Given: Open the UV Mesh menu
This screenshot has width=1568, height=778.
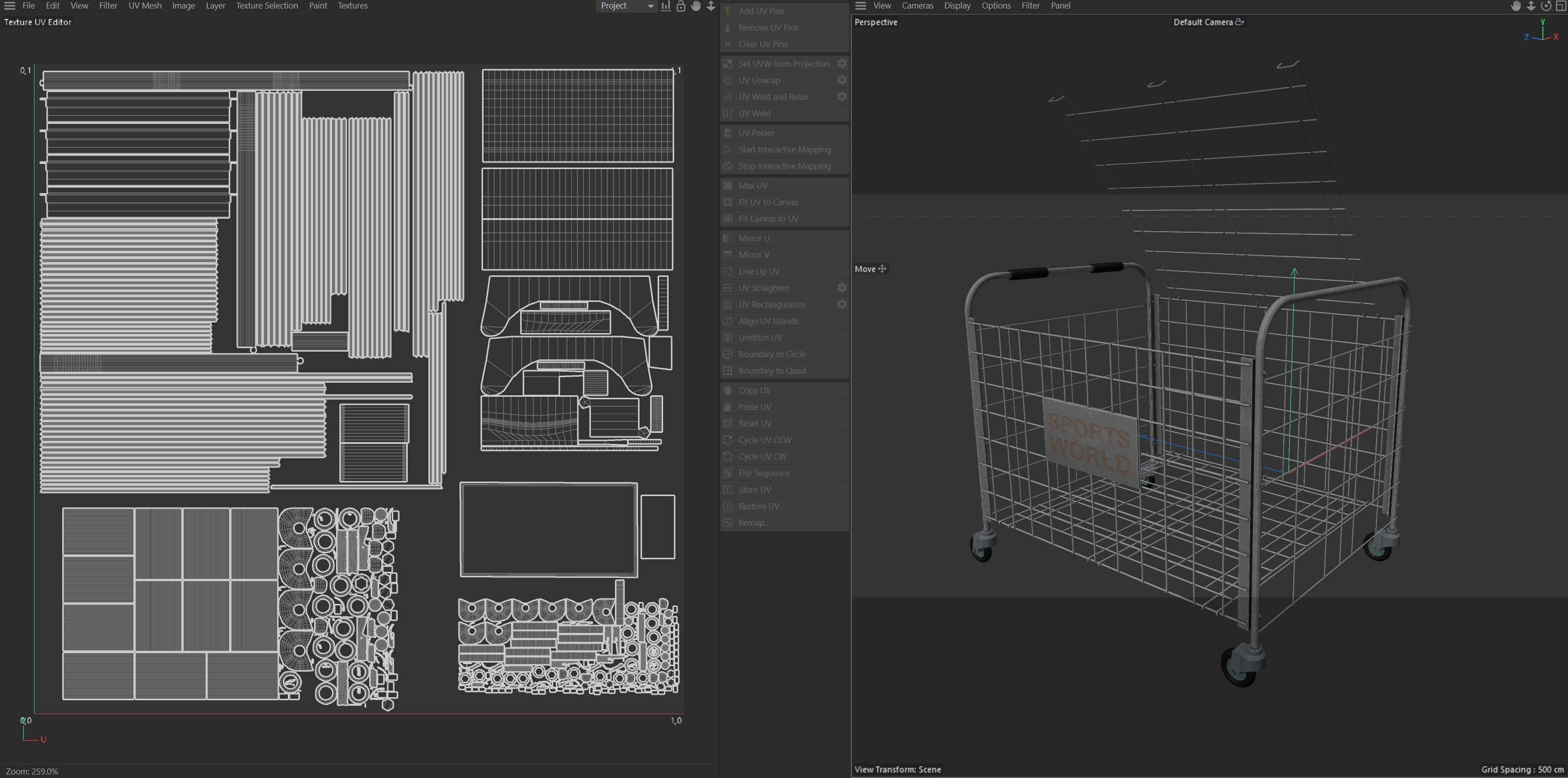Looking at the screenshot, I should coord(145,6).
